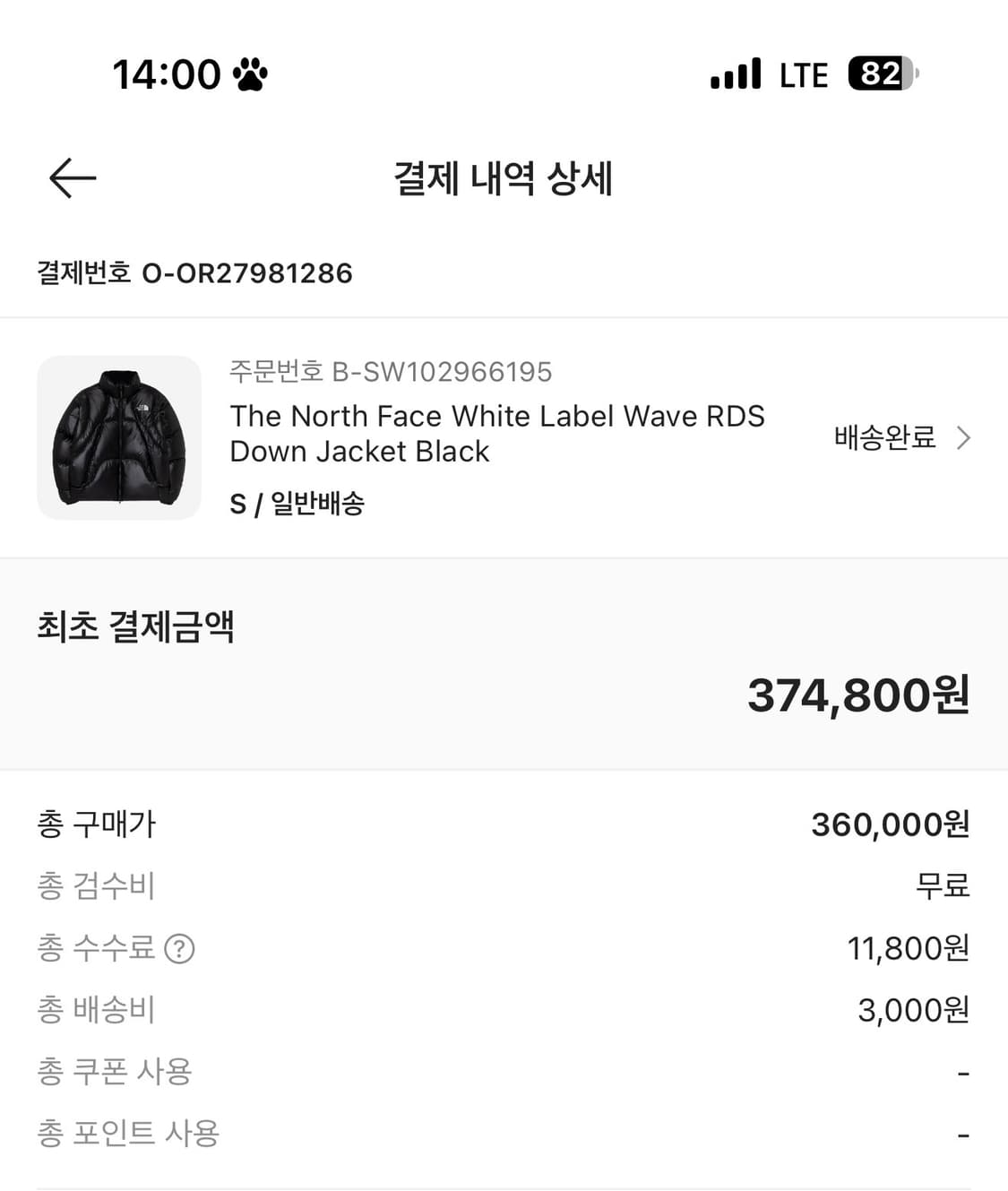Expand delivery details via the right chevron
Image resolution: width=1008 pixels, height=1191 pixels.
click(963, 438)
